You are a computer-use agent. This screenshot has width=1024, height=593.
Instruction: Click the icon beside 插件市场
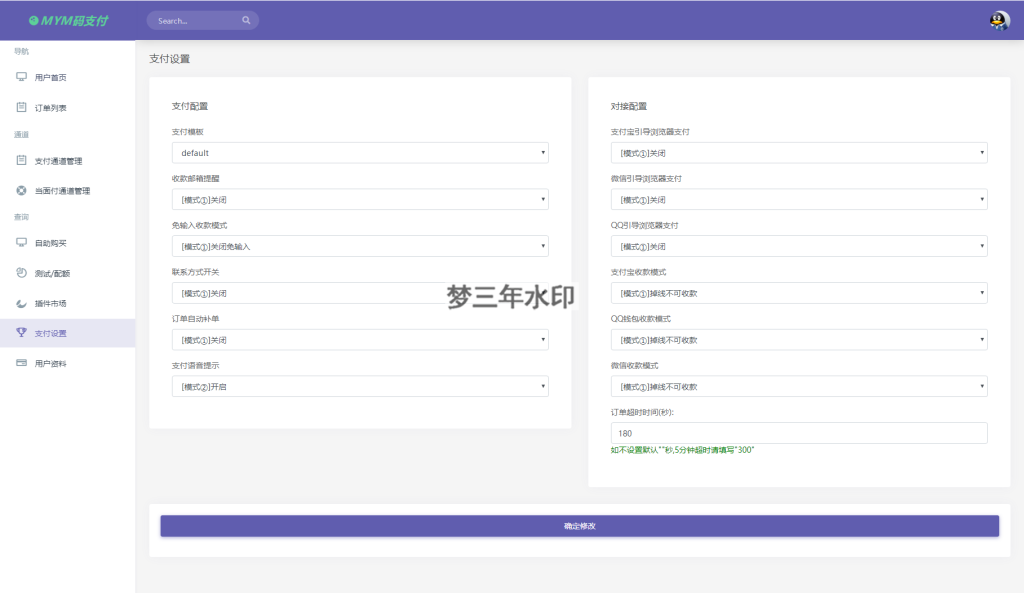click(22, 303)
